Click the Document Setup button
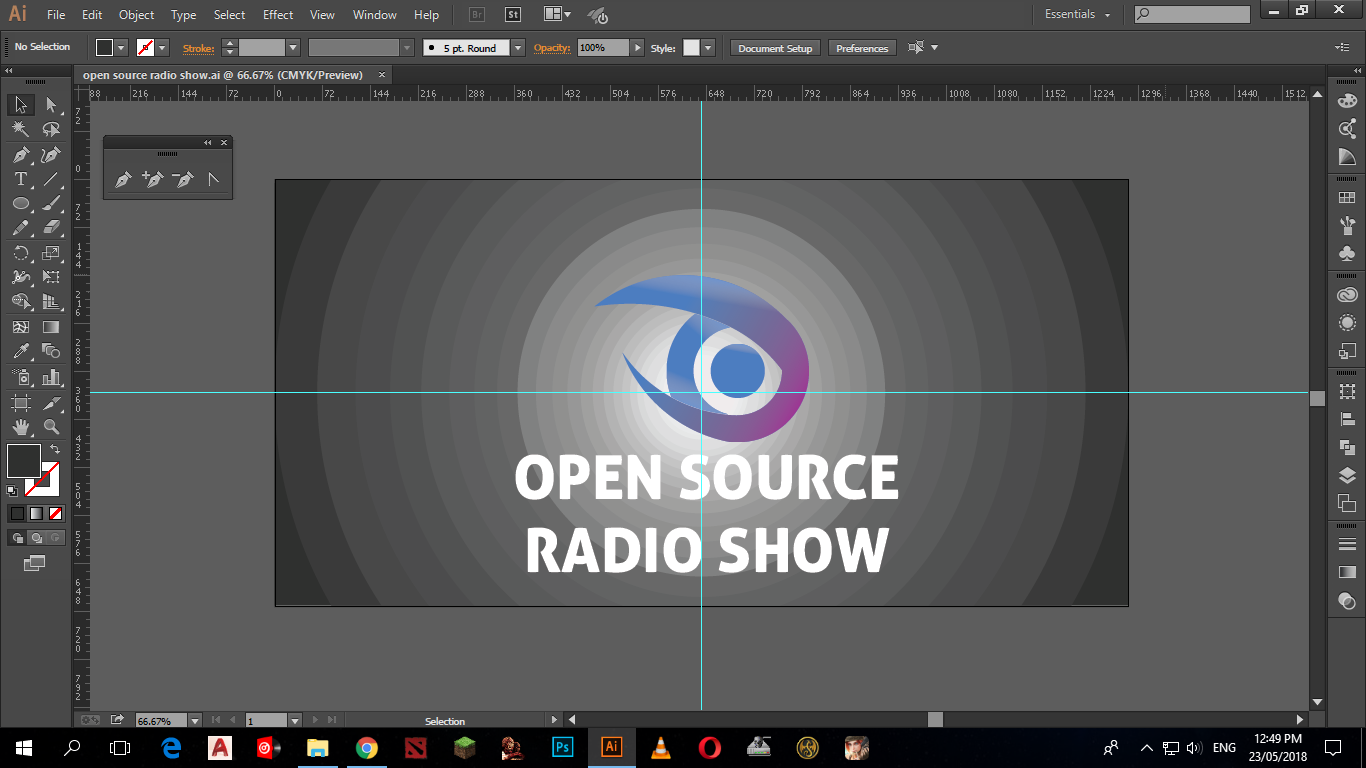 point(775,48)
